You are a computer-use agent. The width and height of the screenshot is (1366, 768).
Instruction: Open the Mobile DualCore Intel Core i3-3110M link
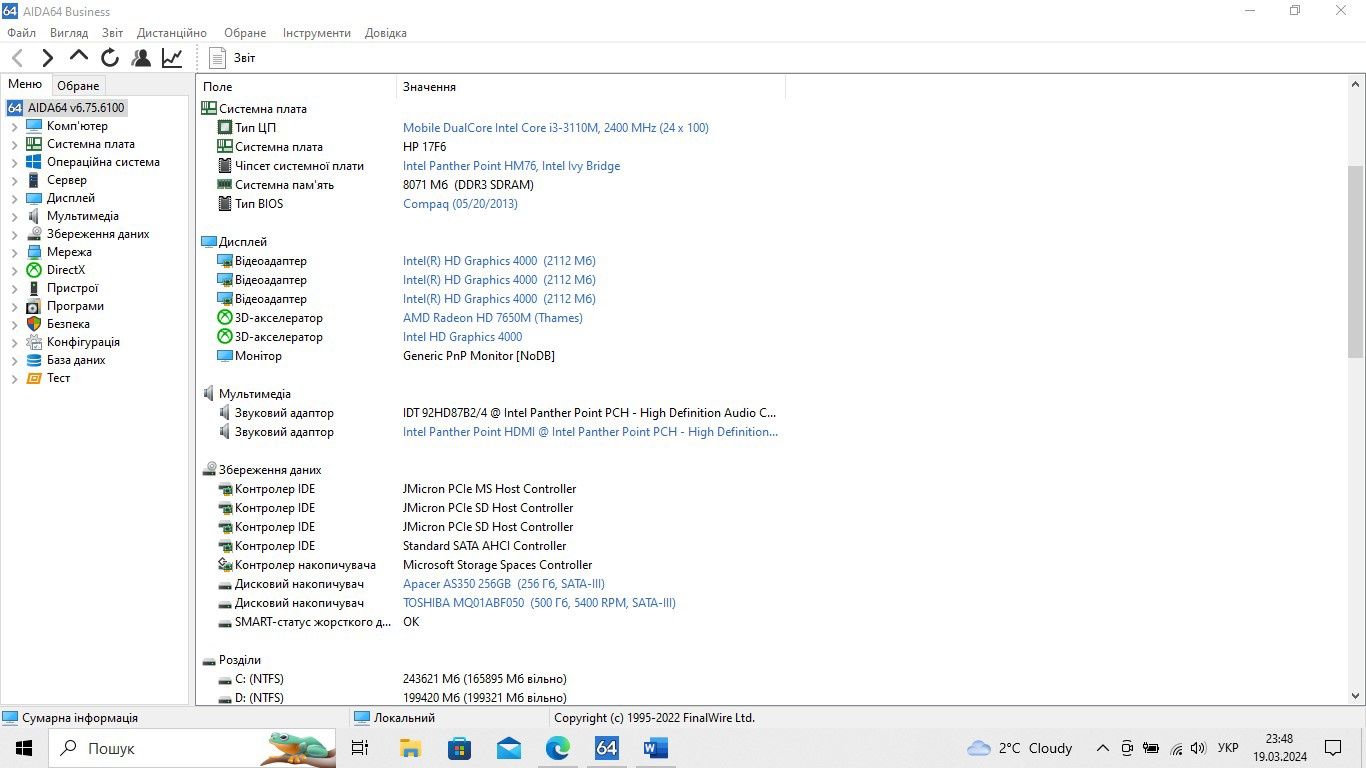tap(555, 128)
